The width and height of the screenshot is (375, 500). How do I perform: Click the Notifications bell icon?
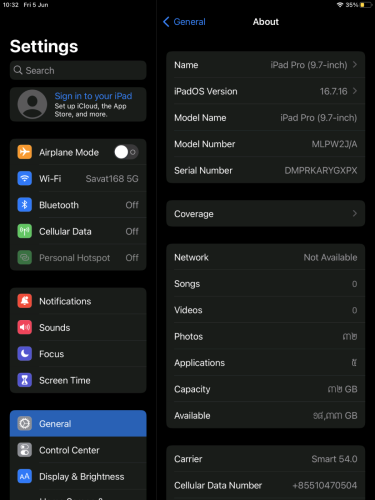(x=25, y=301)
